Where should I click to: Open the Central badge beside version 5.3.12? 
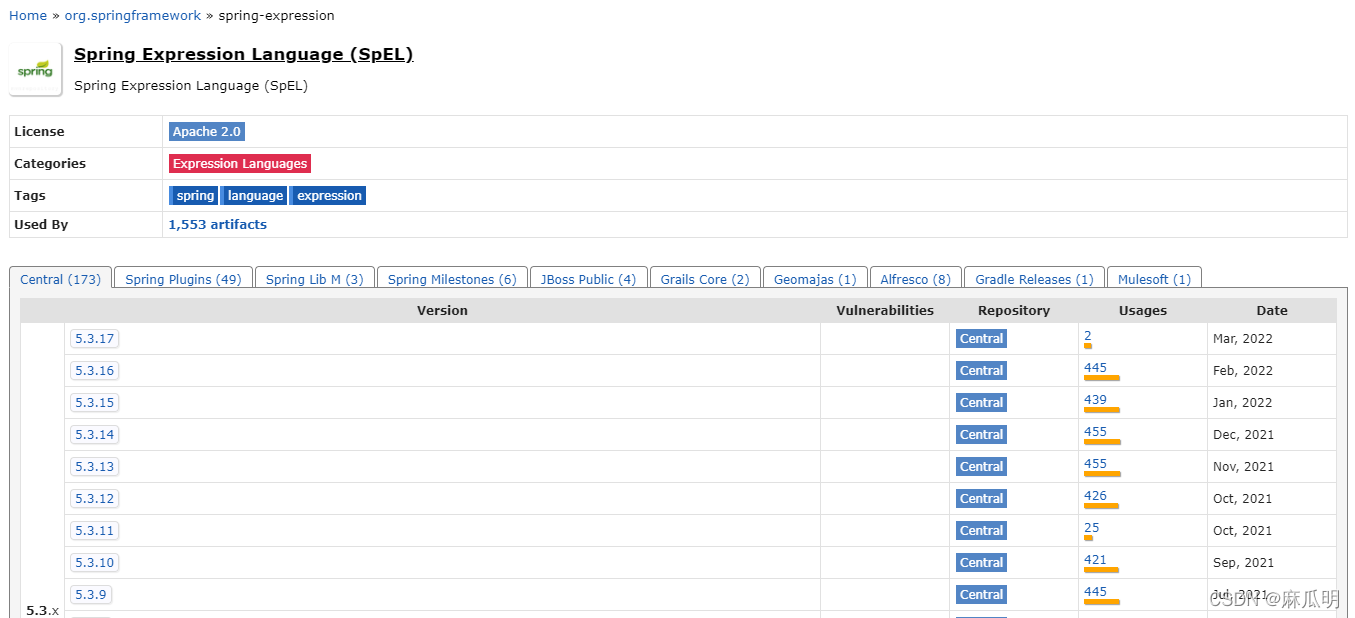tap(980, 498)
